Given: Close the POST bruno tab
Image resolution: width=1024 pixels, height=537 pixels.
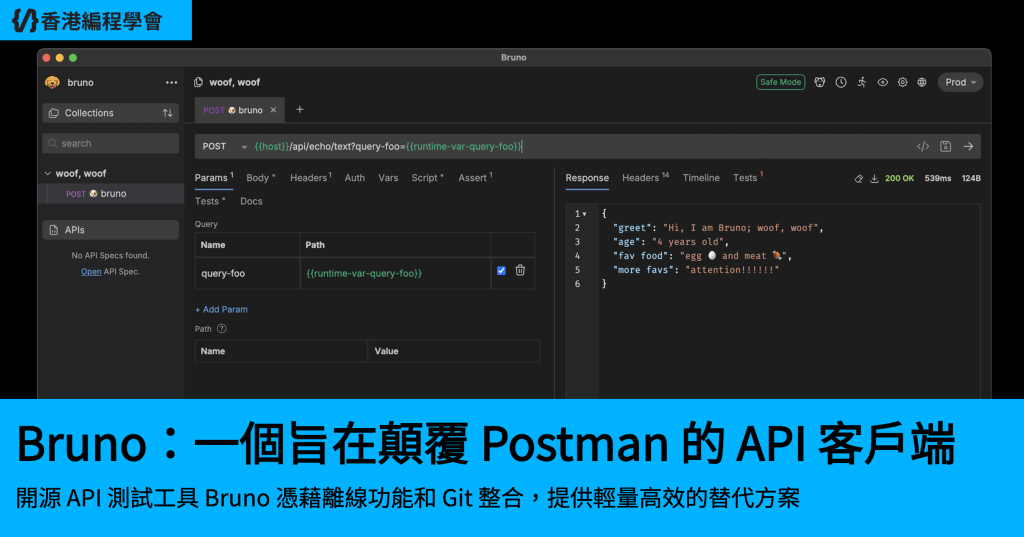Looking at the screenshot, I should [274, 110].
